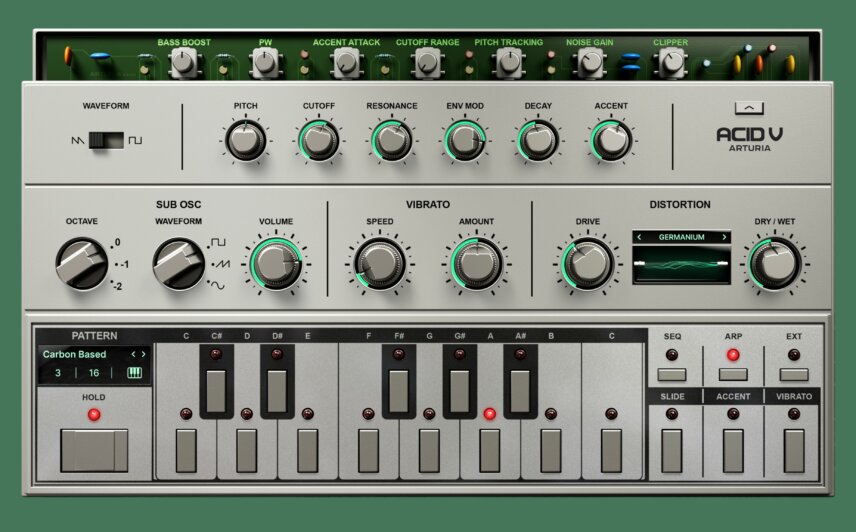856x532 pixels.
Task: Click the E note key button
Action: tap(307, 451)
